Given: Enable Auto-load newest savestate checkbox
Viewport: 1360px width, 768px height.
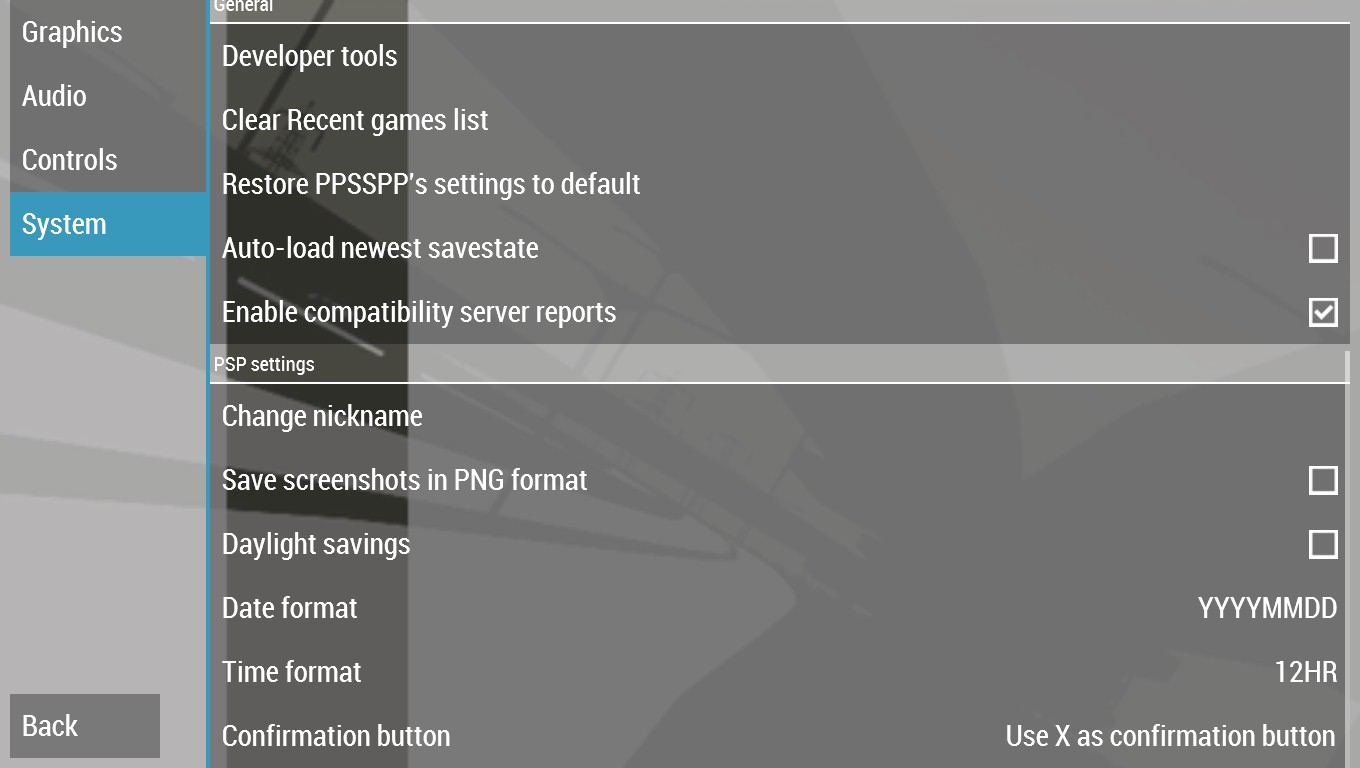Looking at the screenshot, I should pyautogui.click(x=1322, y=248).
